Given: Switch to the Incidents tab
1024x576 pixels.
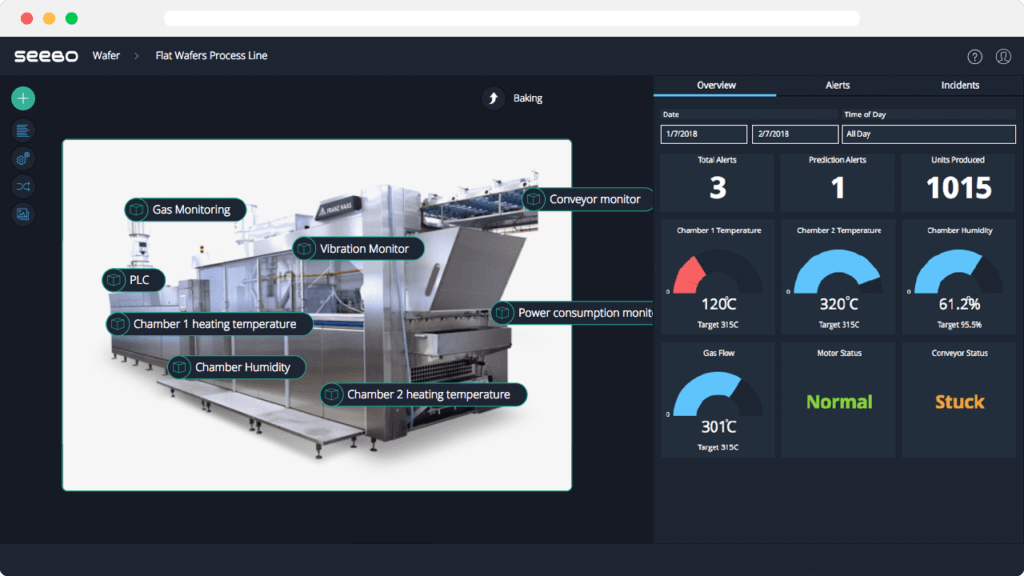Looking at the screenshot, I should click(959, 85).
